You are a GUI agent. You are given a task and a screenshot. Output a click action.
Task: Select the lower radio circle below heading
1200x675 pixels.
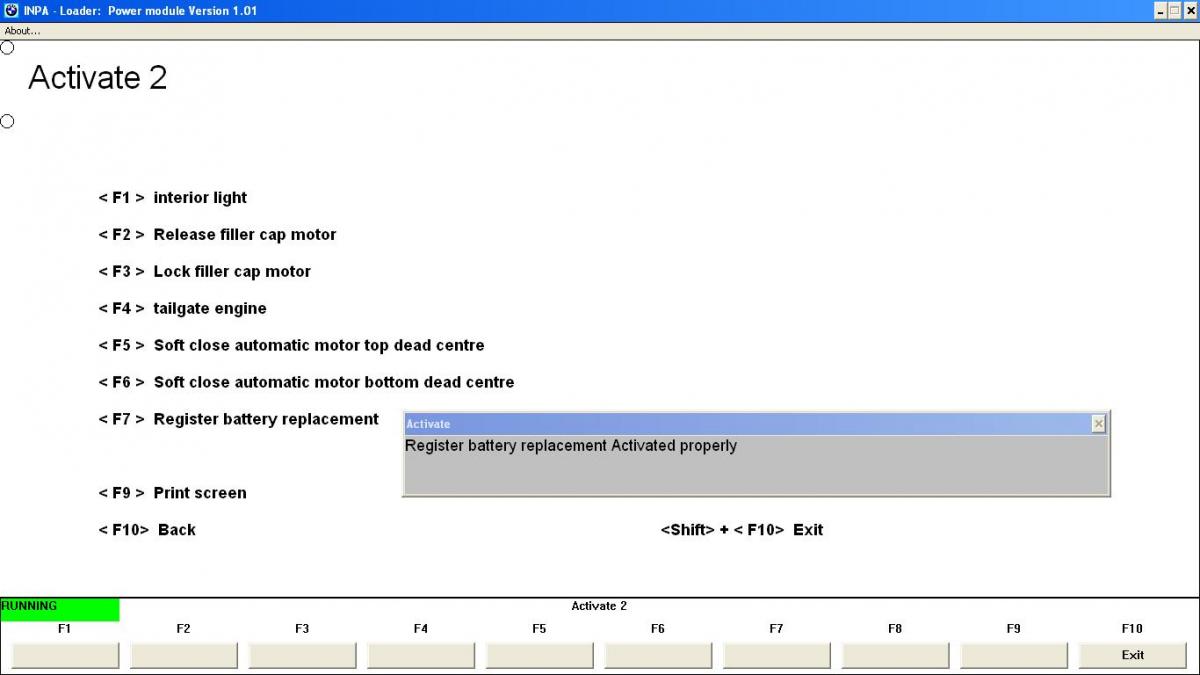pyautogui.click(x=7, y=121)
